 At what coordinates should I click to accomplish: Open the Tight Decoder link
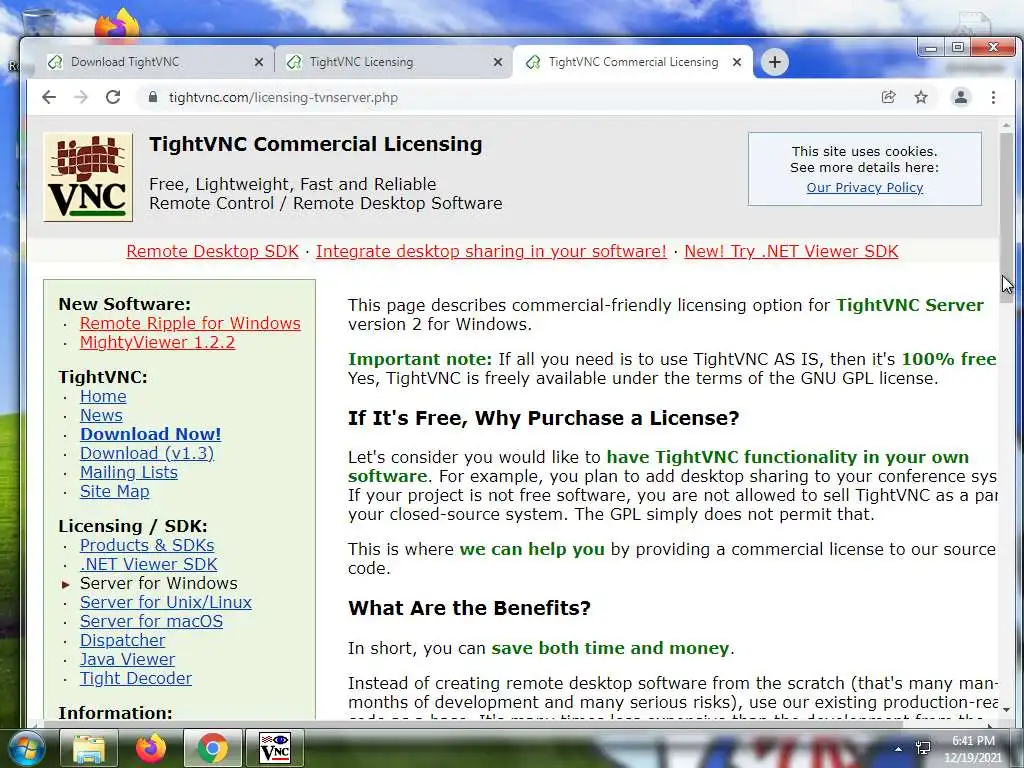click(x=136, y=678)
